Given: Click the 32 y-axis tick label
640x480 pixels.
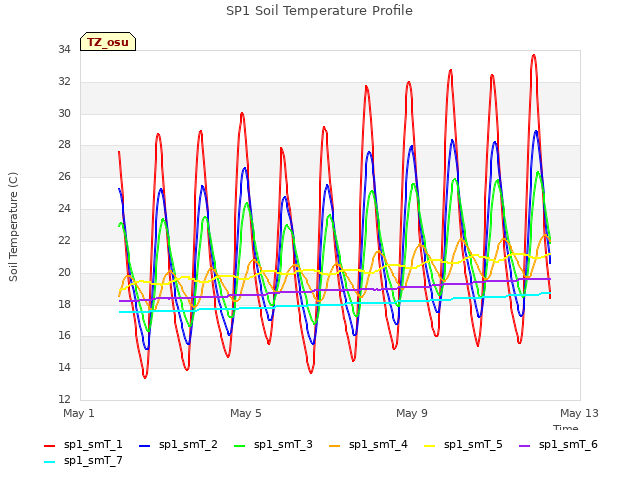Looking at the screenshot, I should pos(64,81).
